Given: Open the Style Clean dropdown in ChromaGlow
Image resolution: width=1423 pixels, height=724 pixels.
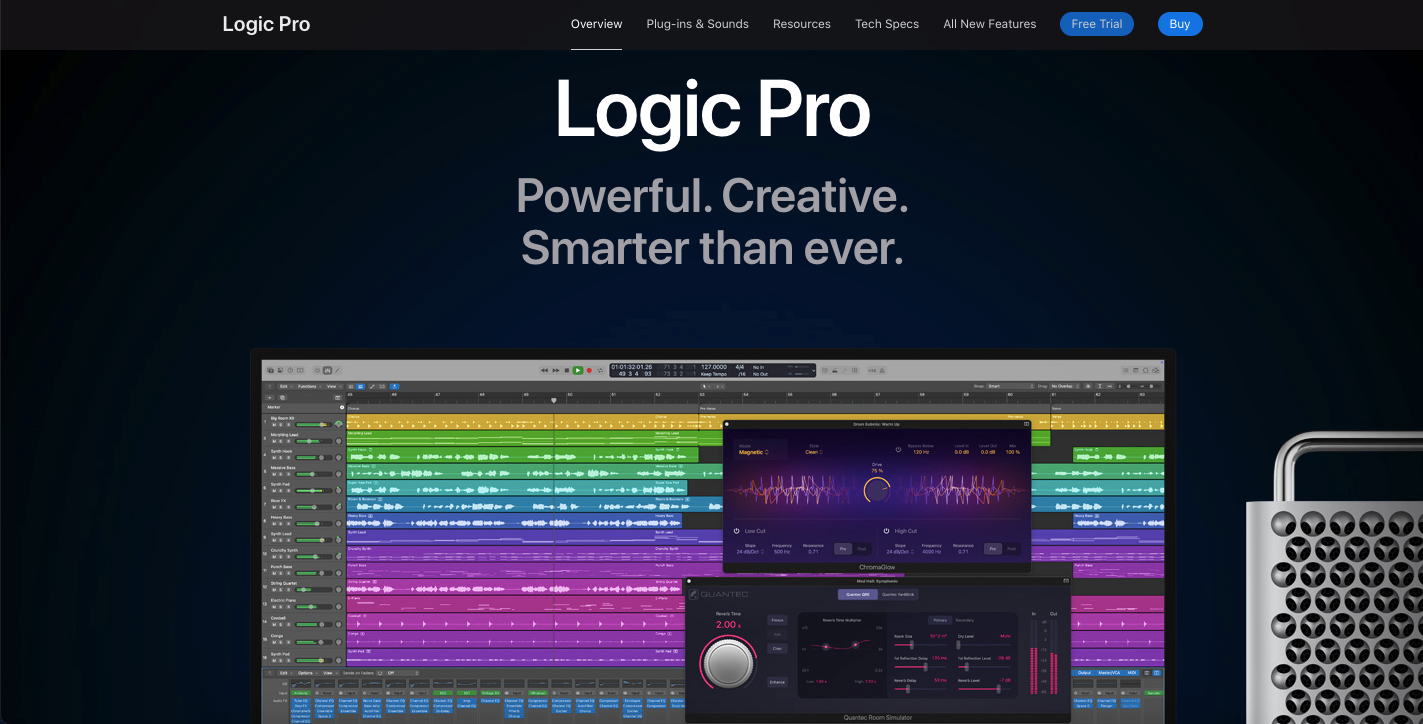Looking at the screenshot, I should 814,452.
